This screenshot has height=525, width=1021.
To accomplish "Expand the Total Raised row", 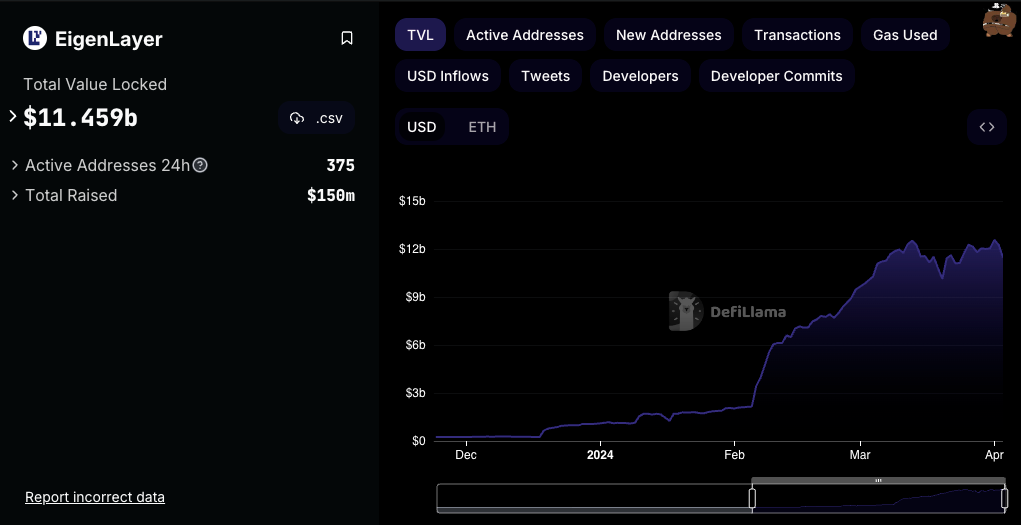I will point(15,195).
